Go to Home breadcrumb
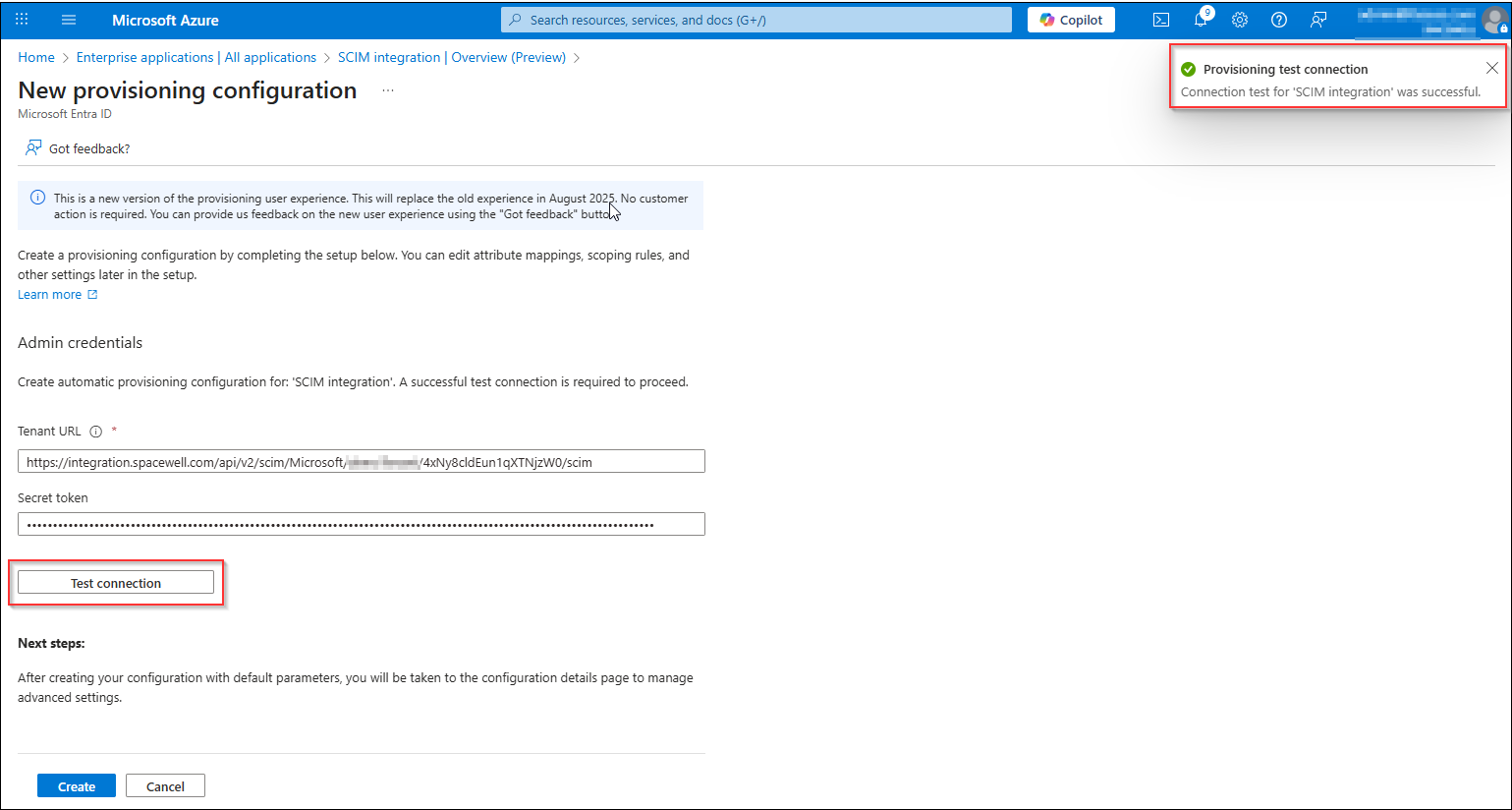This screenshot has width=1512, height=810. [36, 57]
